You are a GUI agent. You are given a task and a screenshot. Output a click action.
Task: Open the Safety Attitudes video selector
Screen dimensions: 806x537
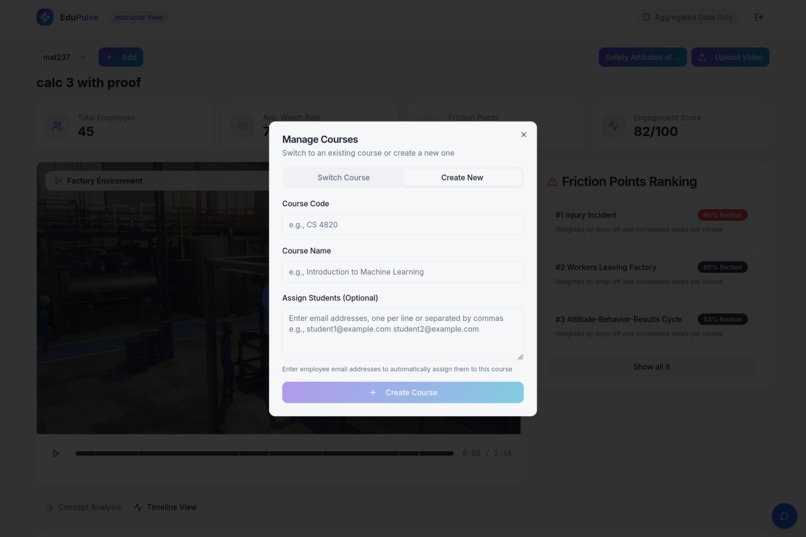click(643, 57)
